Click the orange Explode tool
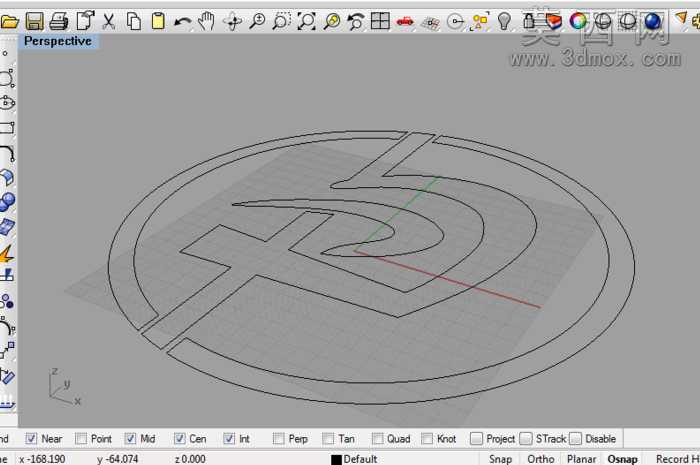This screenshot has height=465, width=700. click(7, 253)
